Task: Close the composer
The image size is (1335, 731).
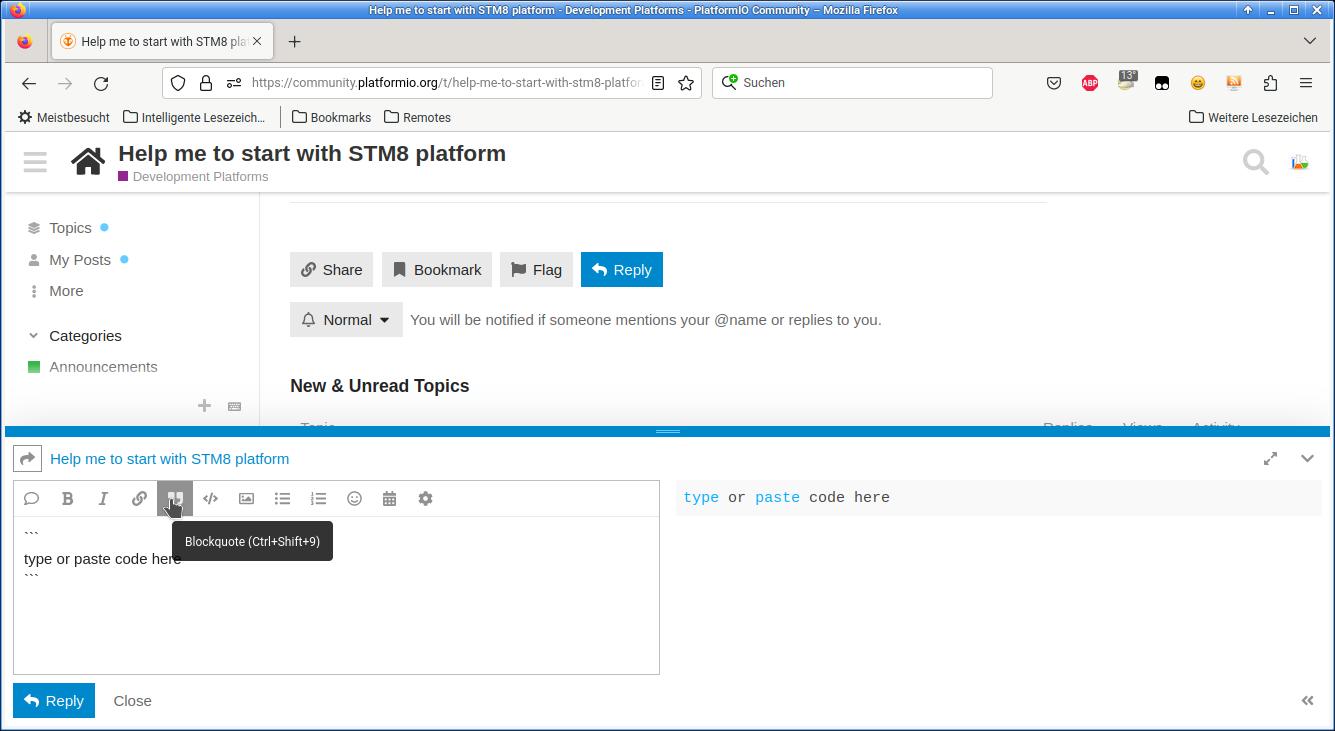Action: (x=133, y=701)
